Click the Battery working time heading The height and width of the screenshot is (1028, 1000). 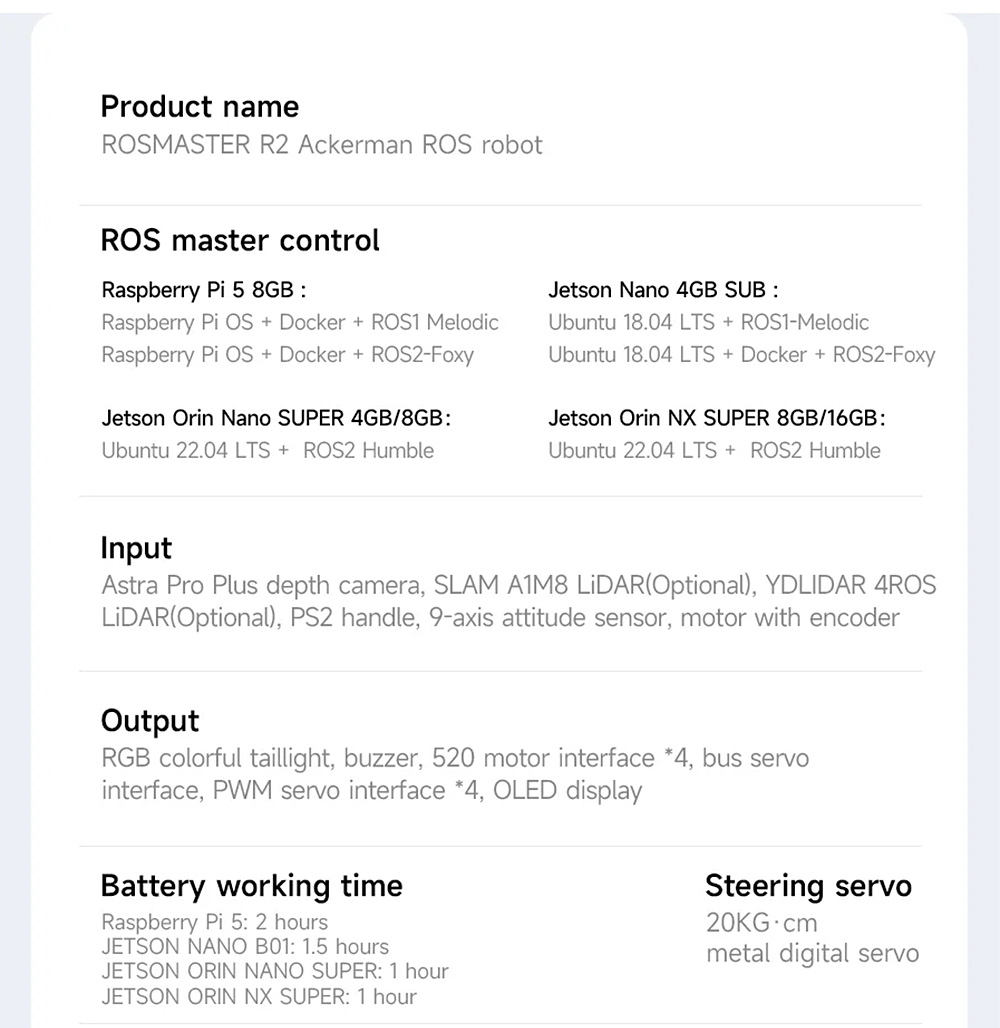(252, 886)
